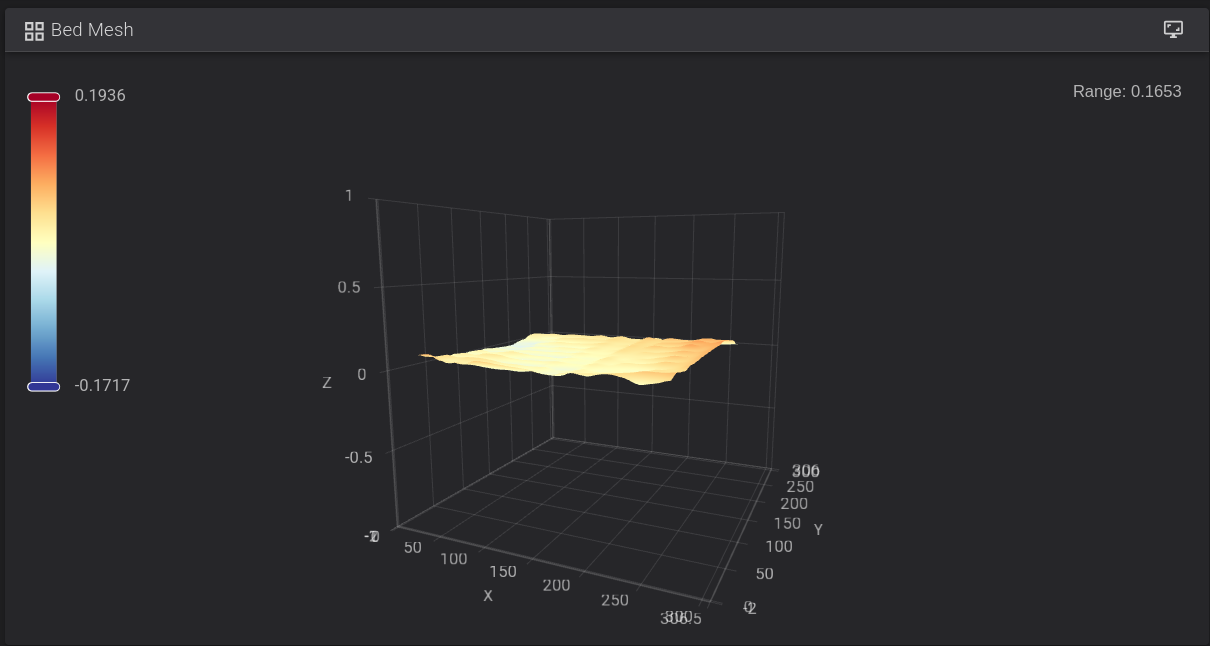1210x646 pixels.
Task: Click the X axis label
Action: (x=488, y=596)
